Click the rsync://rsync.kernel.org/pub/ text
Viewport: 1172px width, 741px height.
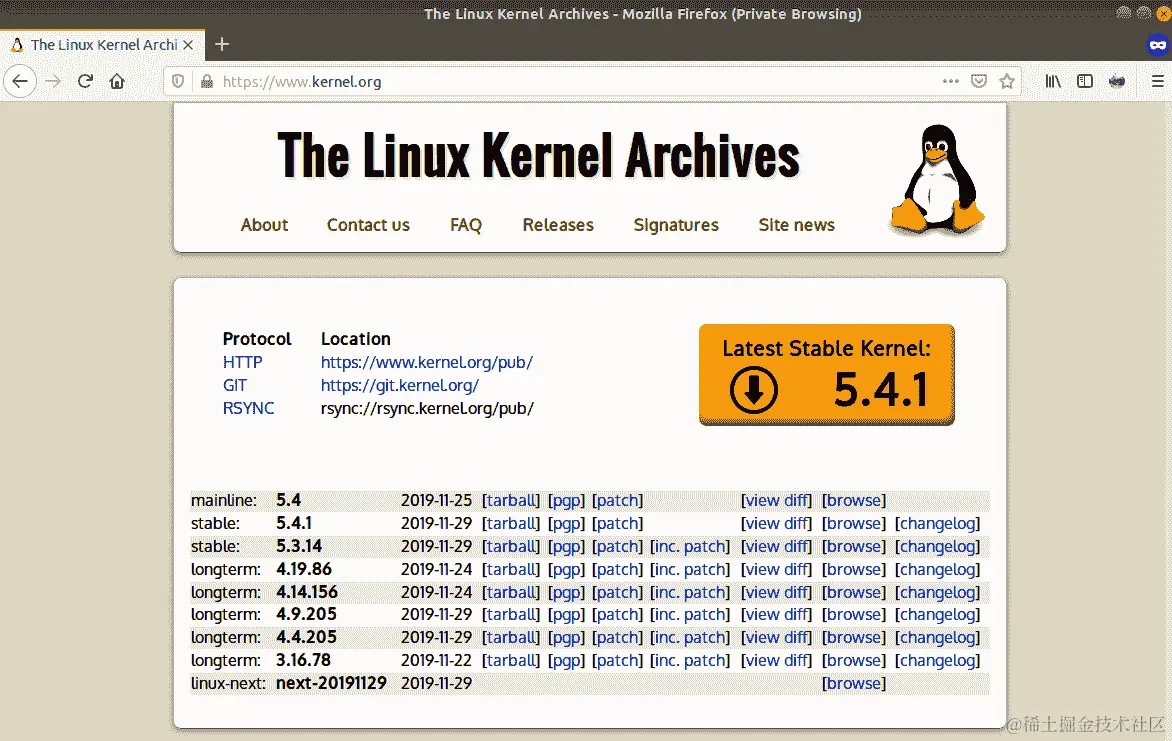[427, 408]
